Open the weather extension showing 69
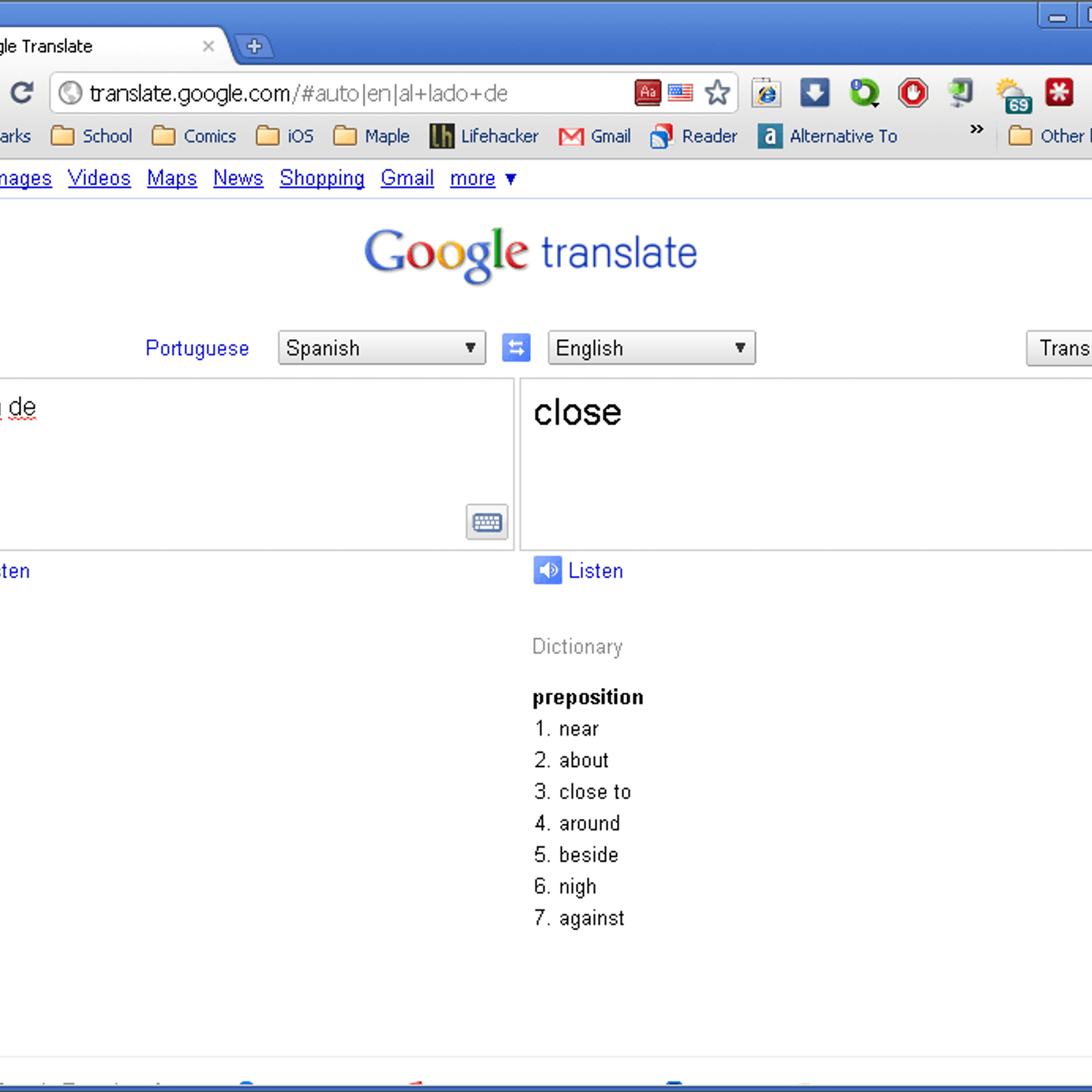Image resolution: width=1092 pixels, height=1092 pixels. pos(1013,95)
